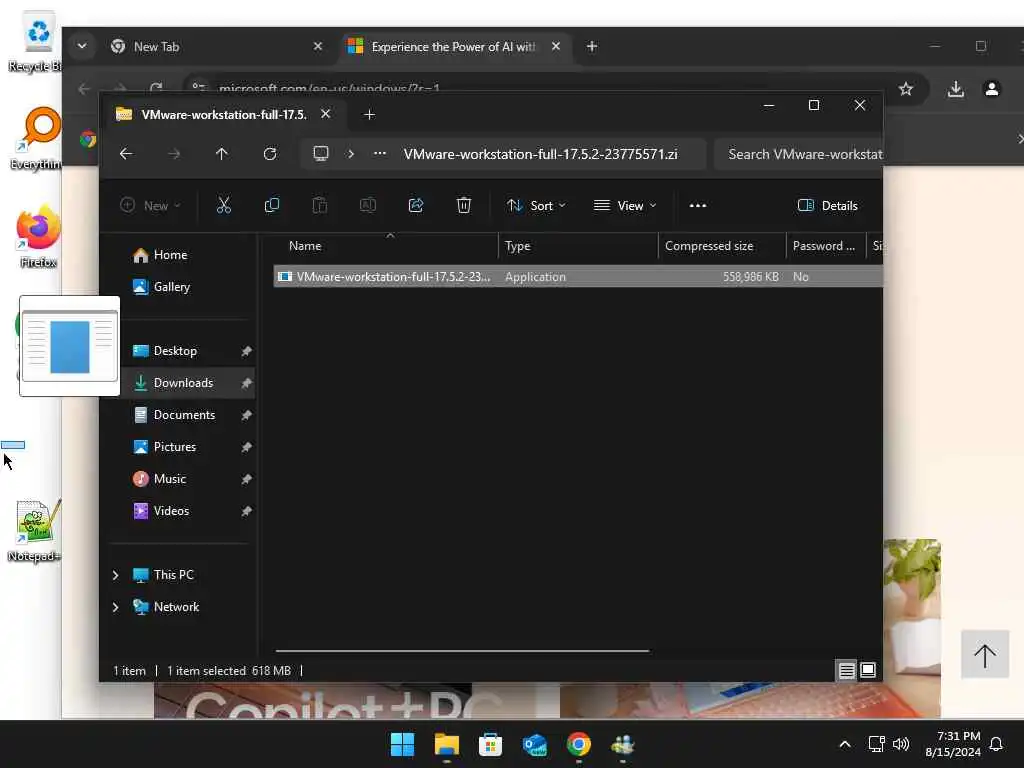Reload the page in Chrome

tap(155, 88)
